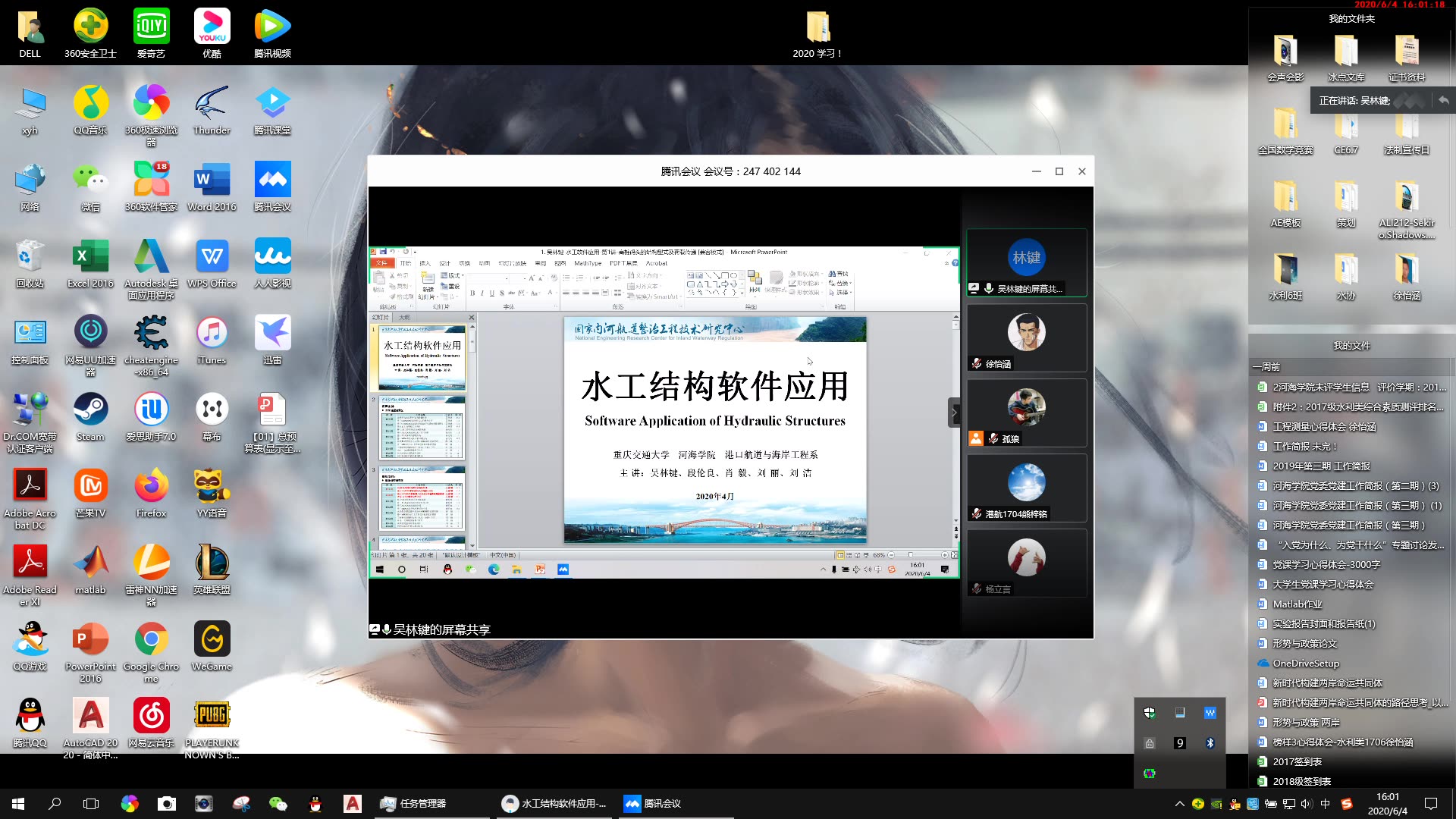The width and height of the screenshot is (1456, 819).
Task: Mute the speaker icon in the system tray
Action: click(x=1305, y=804)
